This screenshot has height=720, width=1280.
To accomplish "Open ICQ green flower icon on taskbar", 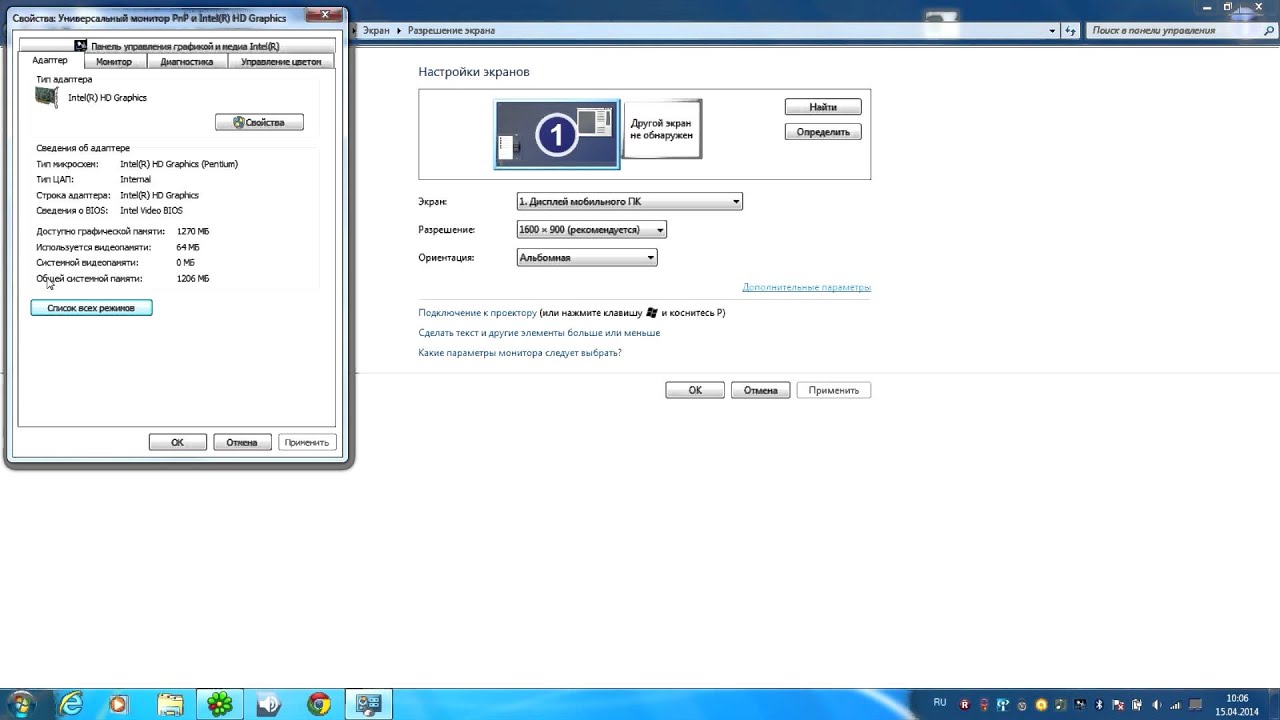I will point(219,704).
